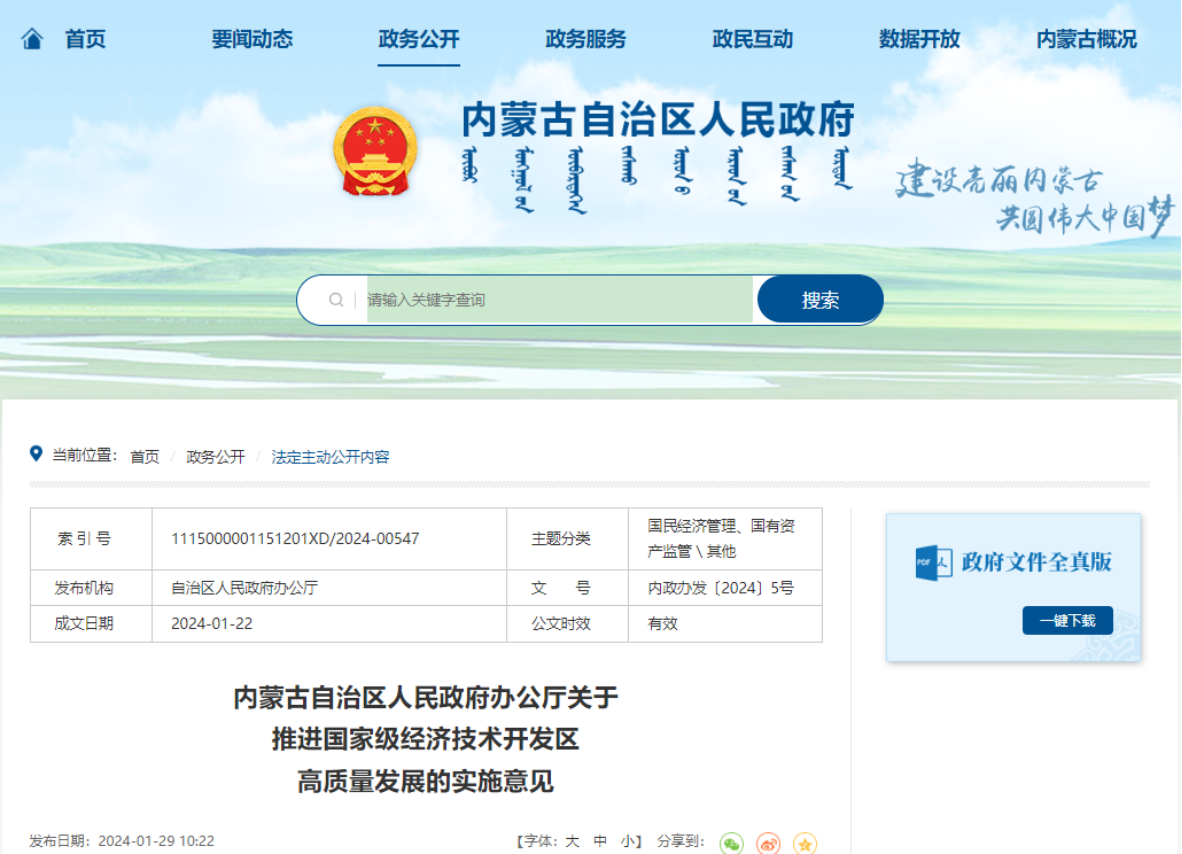
Task: Open the 政务公开 menu
Action: tap(418, 39)
